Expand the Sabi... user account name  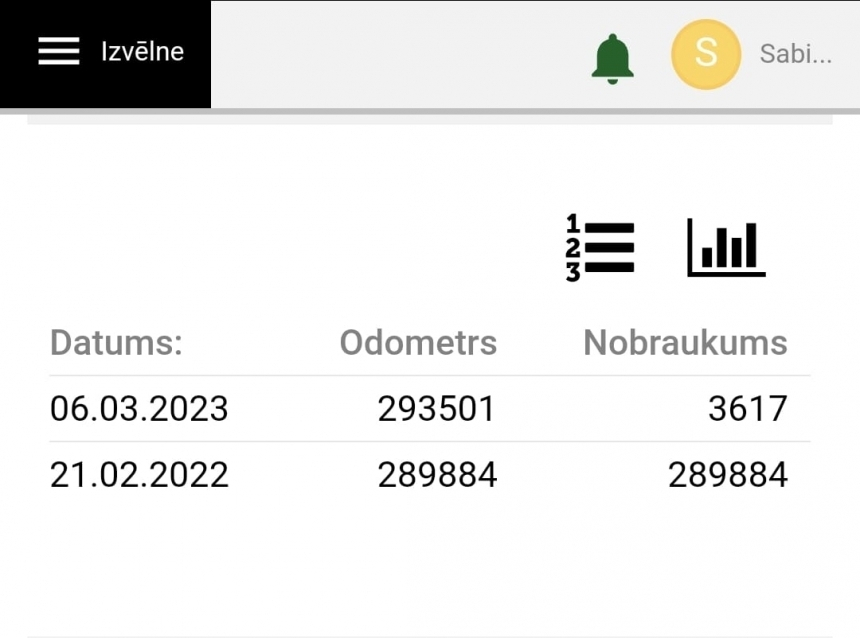point(795,54)
